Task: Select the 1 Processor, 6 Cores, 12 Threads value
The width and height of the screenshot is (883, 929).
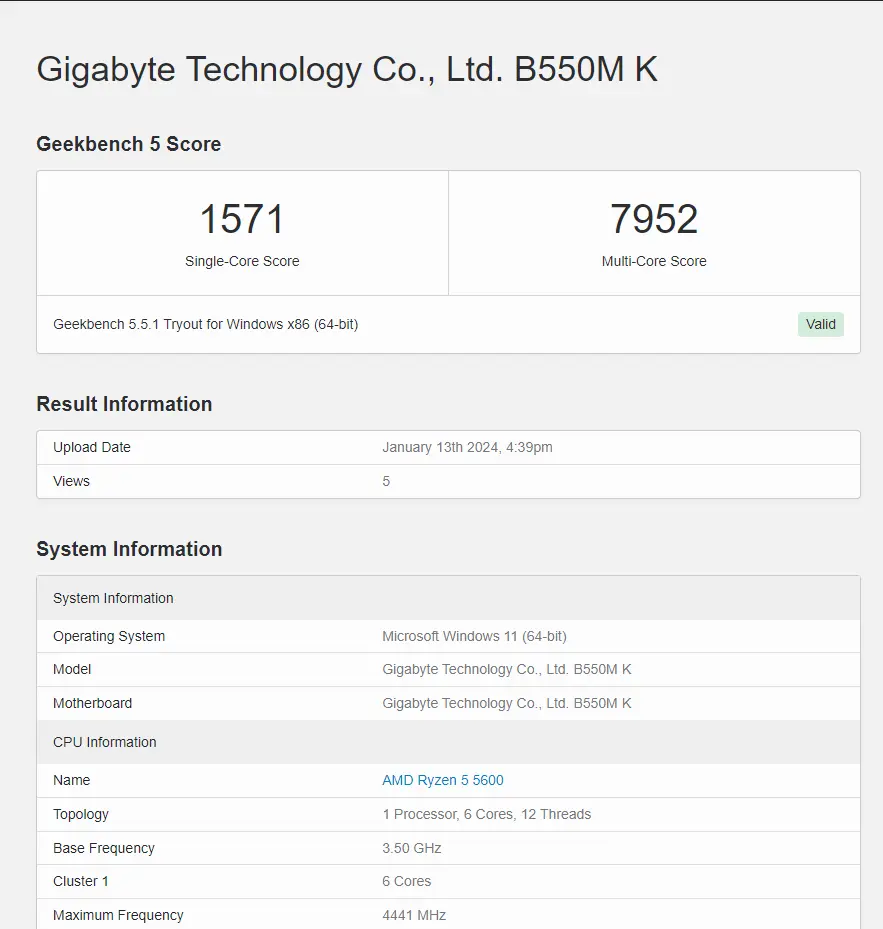Action: [x=487, y=815]
